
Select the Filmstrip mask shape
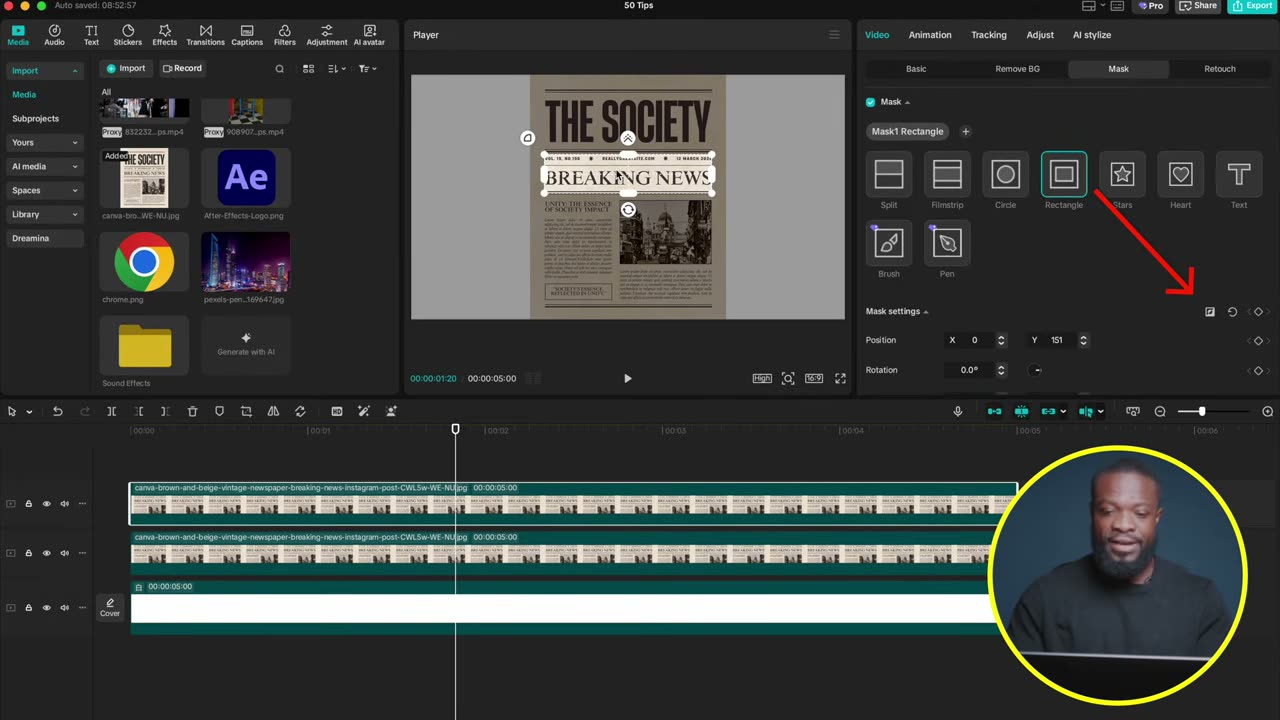coord(947,175)
